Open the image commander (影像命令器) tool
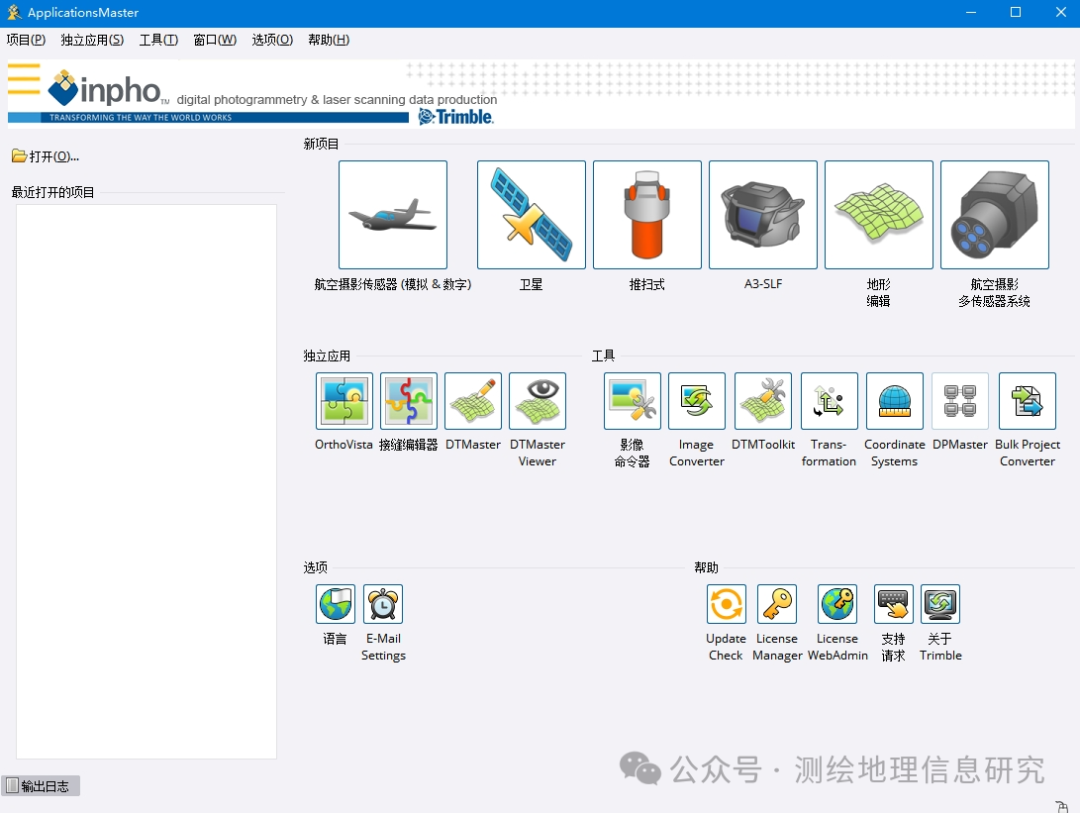Viewport: 1080px width, 813px height. coord(632,401)
